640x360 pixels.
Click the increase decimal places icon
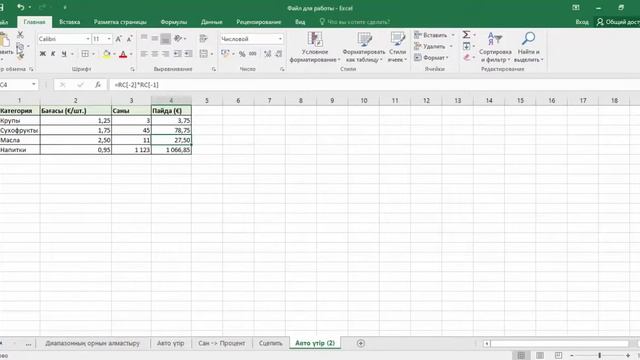(268, 54)
